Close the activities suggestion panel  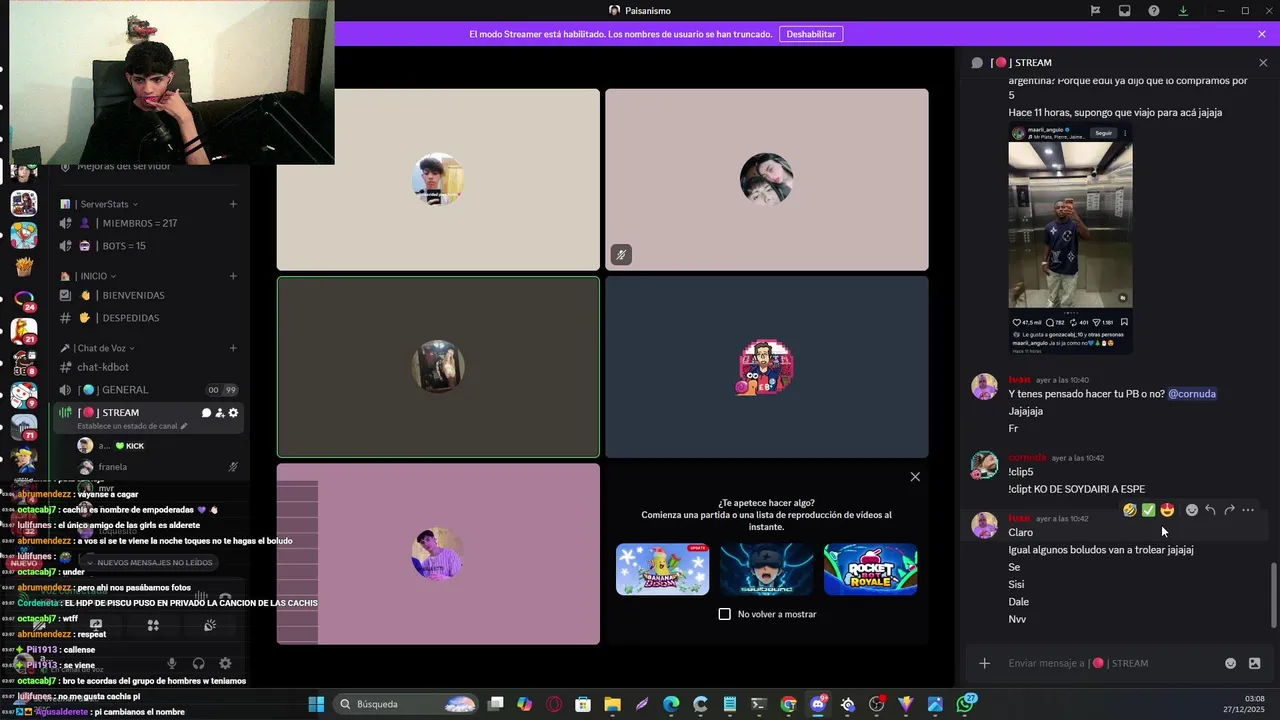(915, 477)
